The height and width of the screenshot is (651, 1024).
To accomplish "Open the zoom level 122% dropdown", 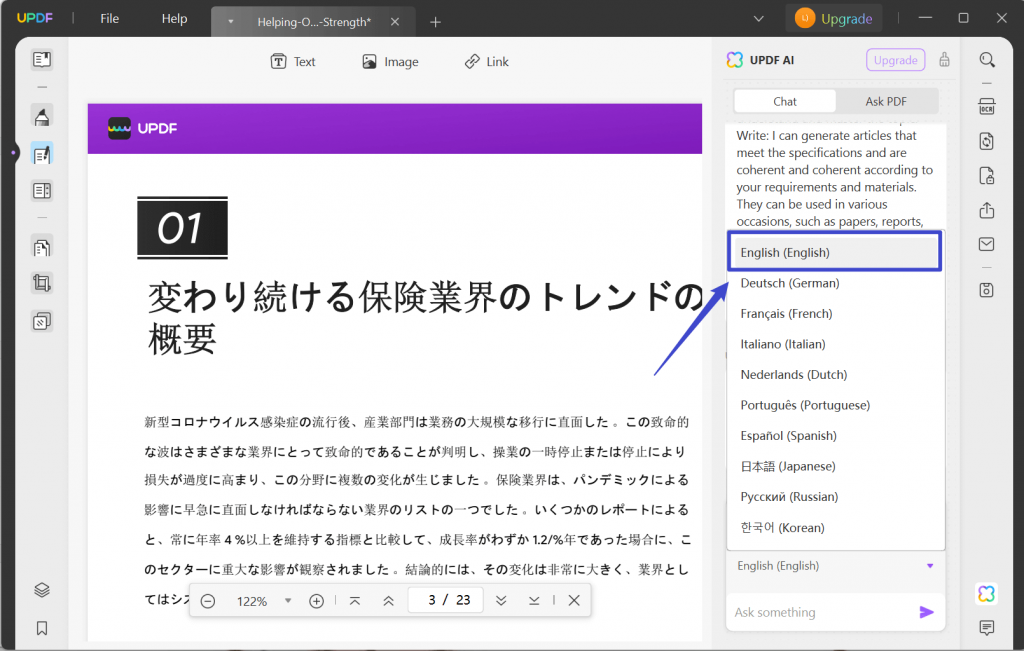I will click(x=288, y=601).
